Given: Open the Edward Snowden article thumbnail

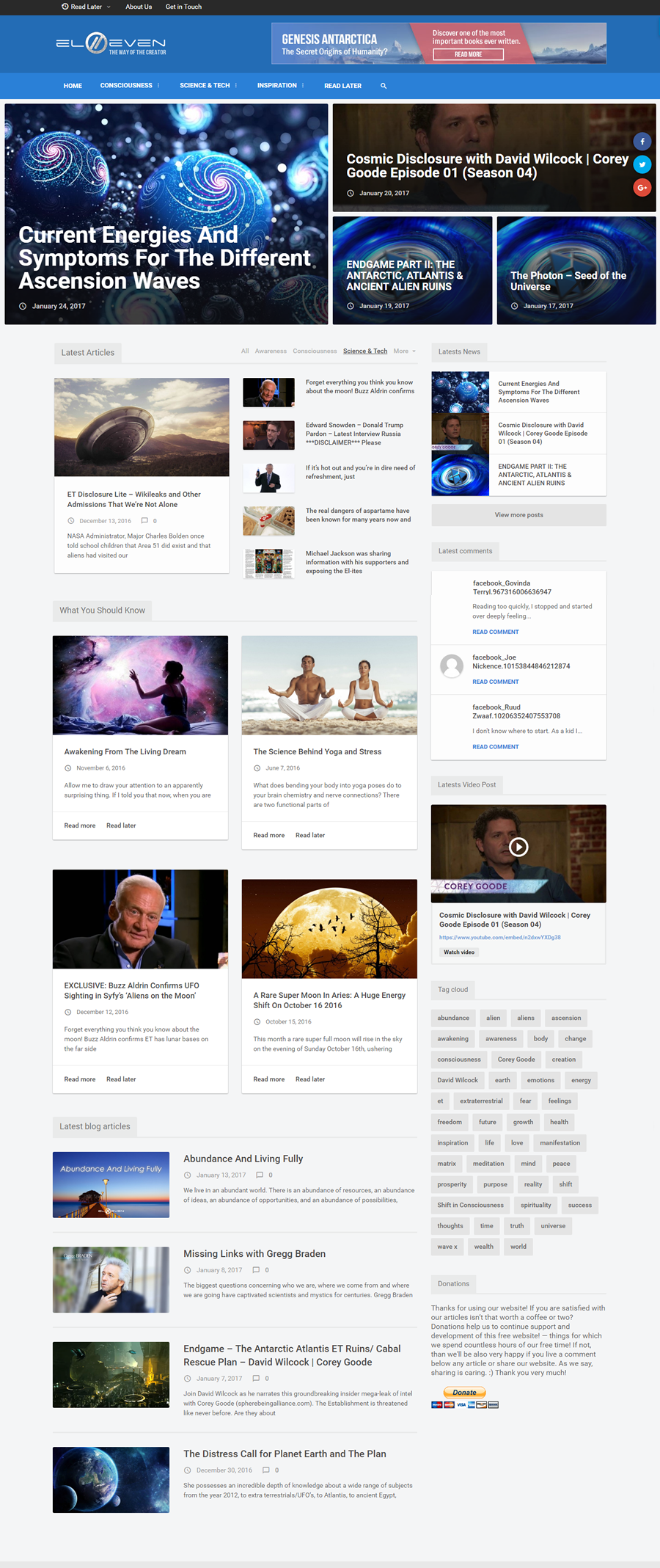Looking at the screenshot, I should pos(268,435).
